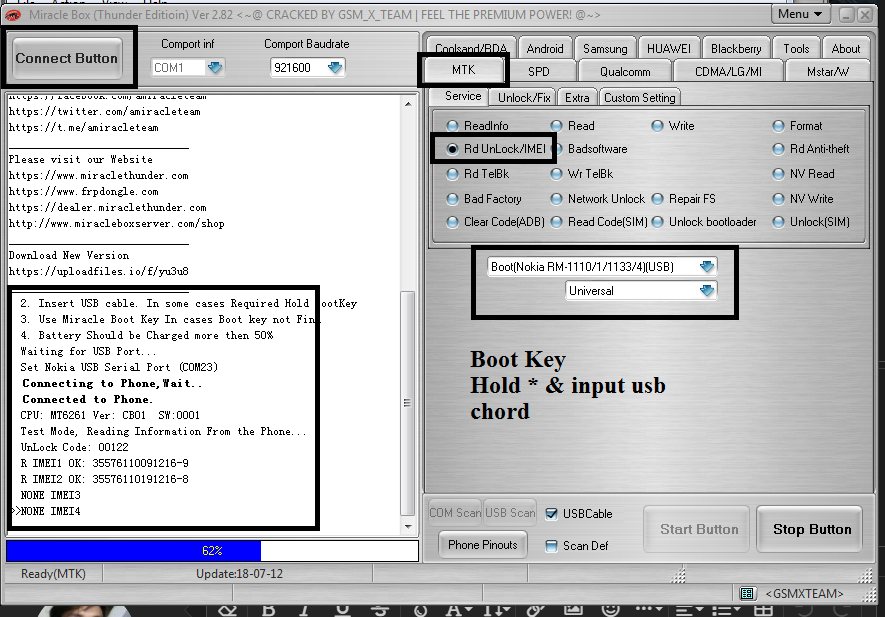
Task: Select the Service sub-tab
Action: [463, 96]
